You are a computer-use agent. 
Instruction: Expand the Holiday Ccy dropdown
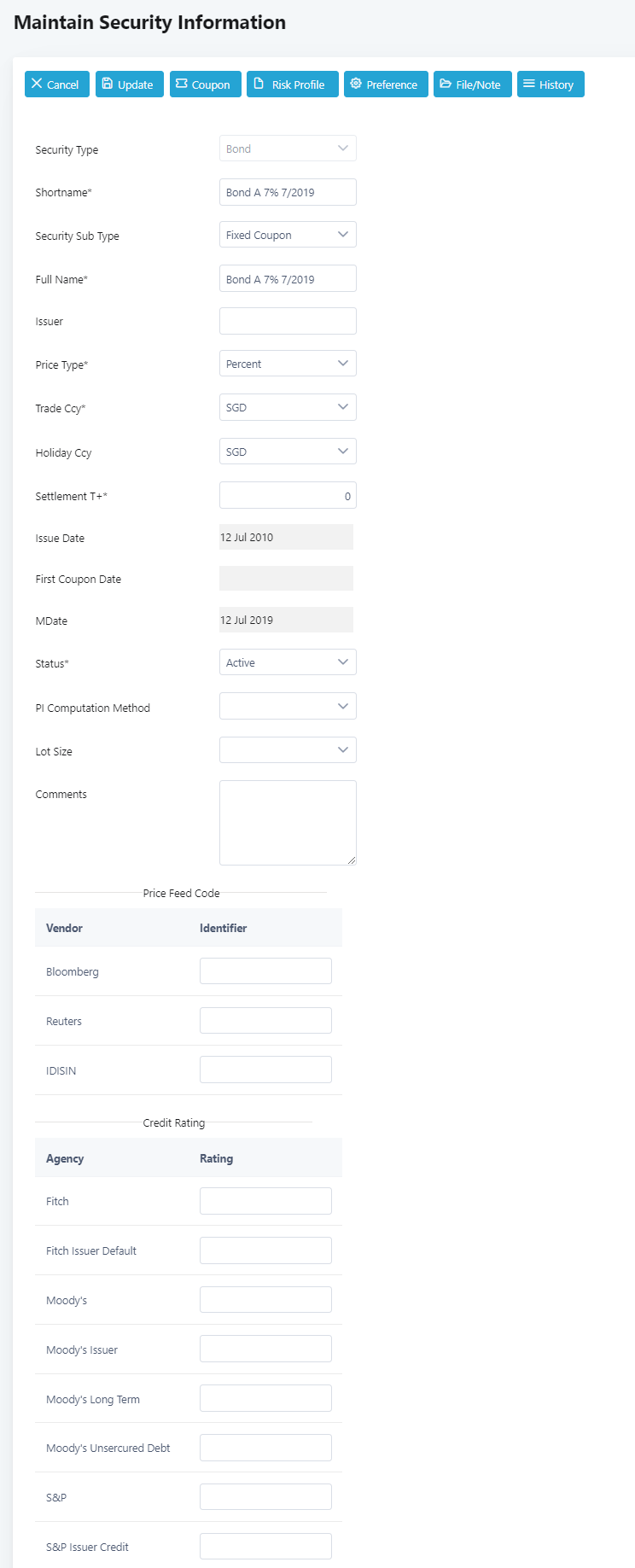click(288, 452)
